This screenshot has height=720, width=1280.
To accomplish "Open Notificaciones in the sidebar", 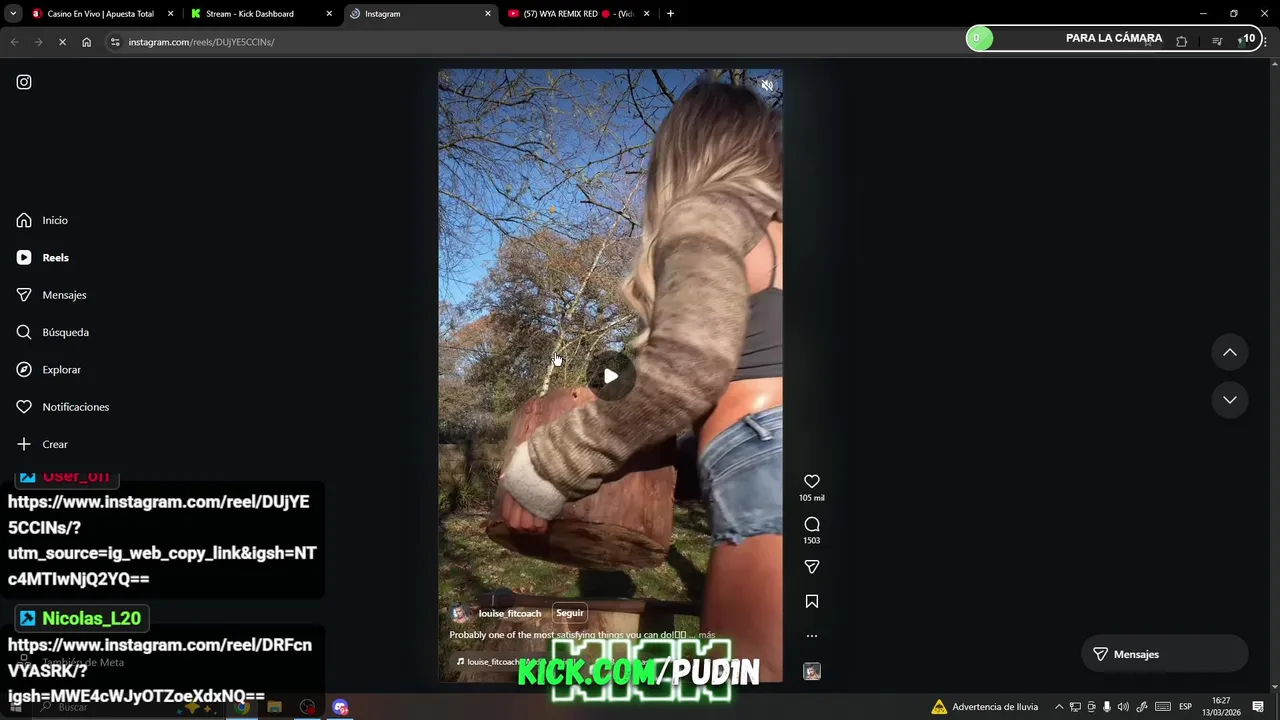I will pos(63,407).
